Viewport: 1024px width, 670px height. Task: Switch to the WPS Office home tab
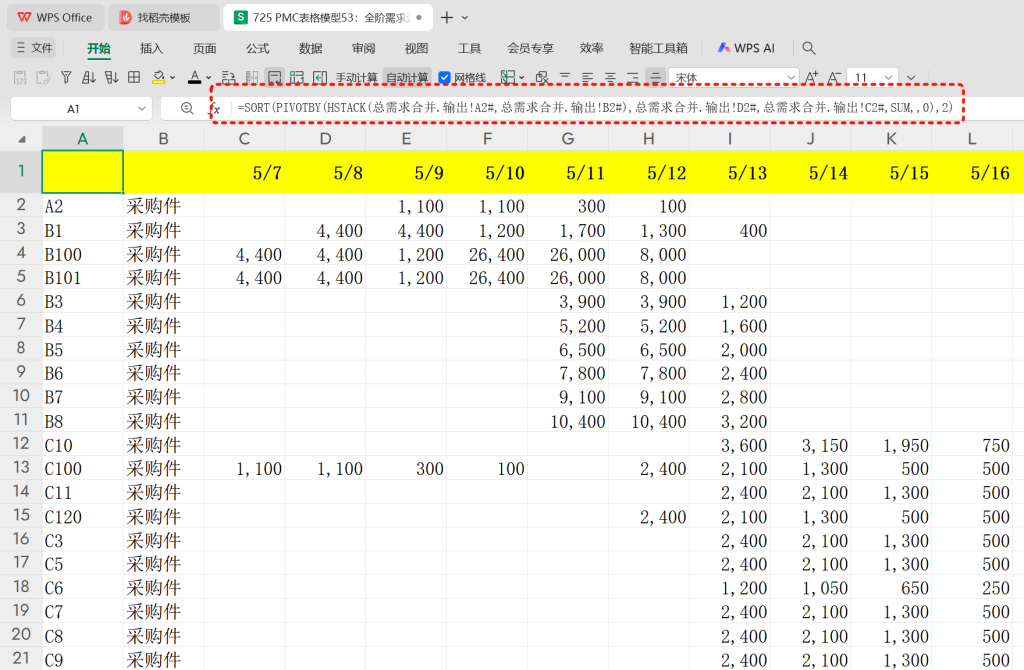55,18
